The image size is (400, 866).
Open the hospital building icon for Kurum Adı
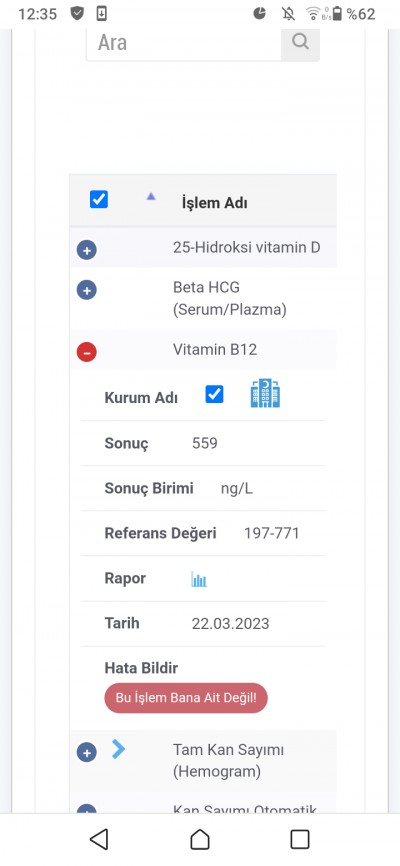(265, 394)
